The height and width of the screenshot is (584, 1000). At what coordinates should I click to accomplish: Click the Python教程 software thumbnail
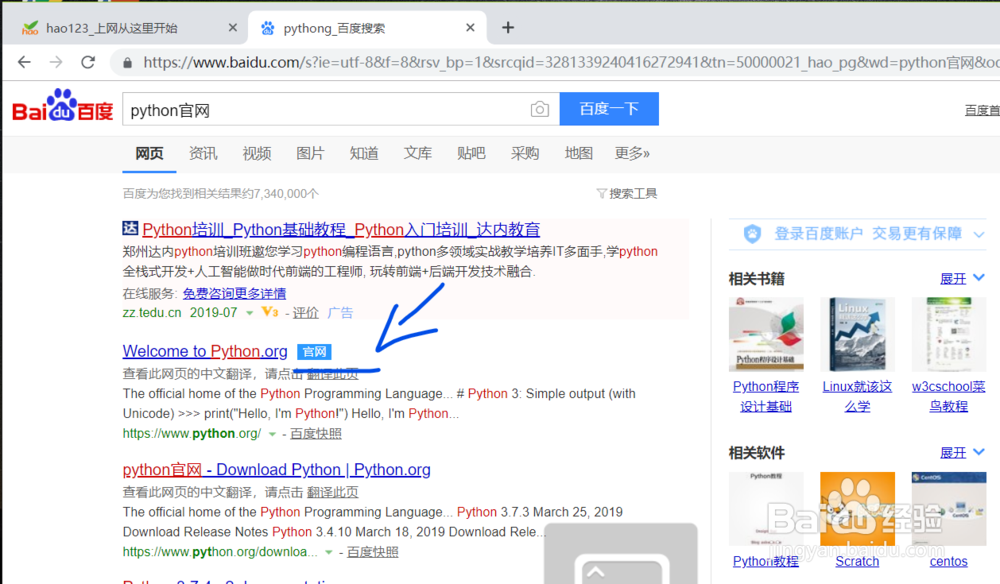click(x=766, y=509)
